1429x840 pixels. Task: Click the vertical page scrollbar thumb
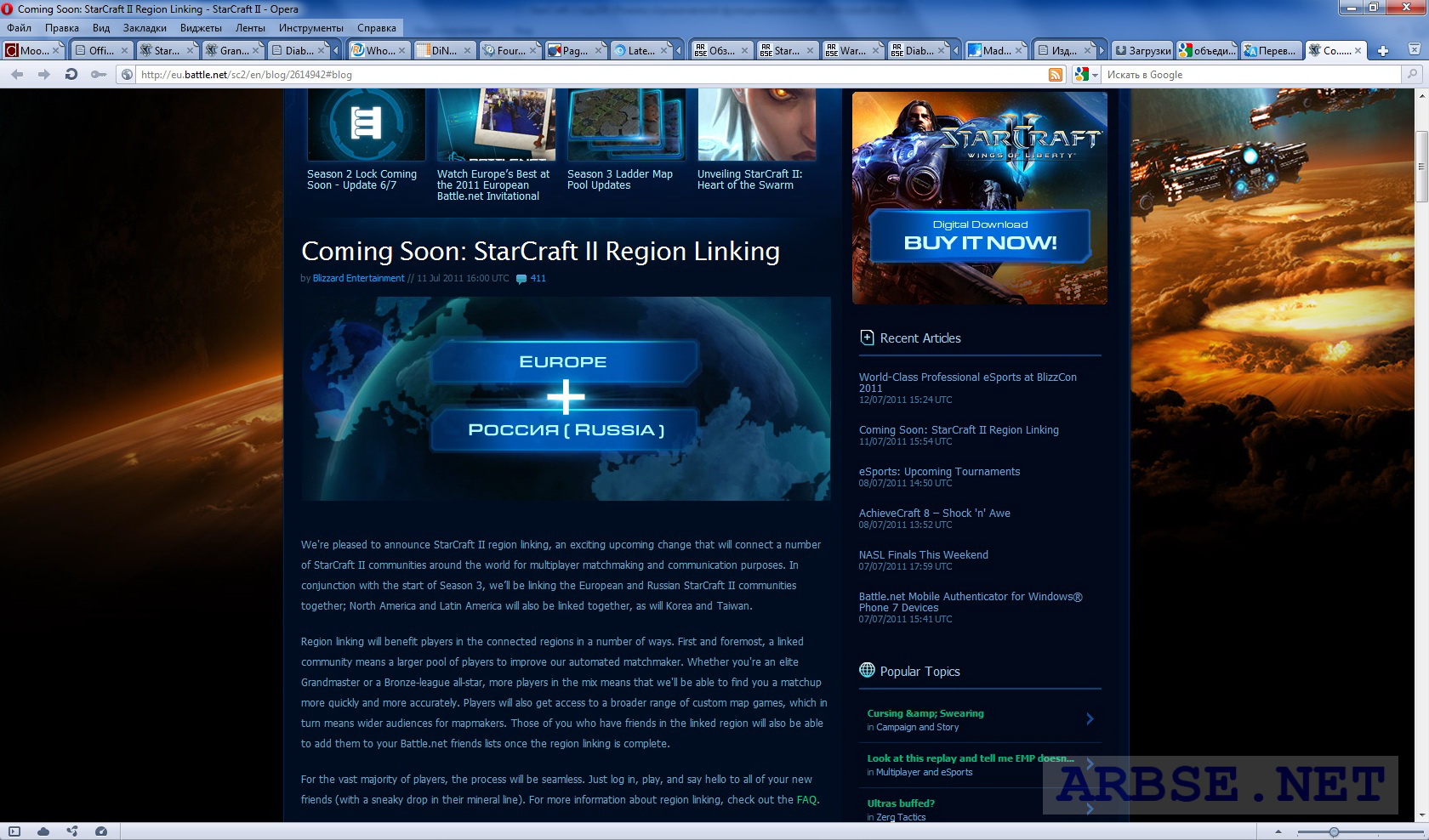click(x=1421, y=167)
